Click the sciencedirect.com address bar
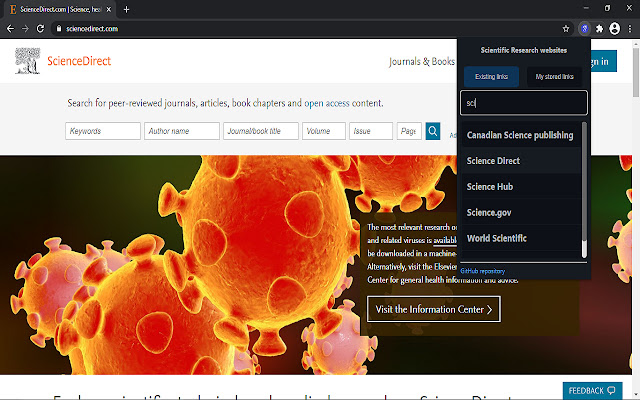 [x=310, y=29]
